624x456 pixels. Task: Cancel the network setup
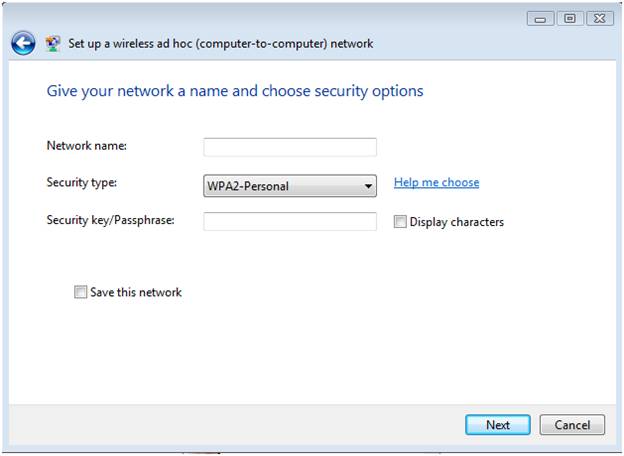click(572, 425)
